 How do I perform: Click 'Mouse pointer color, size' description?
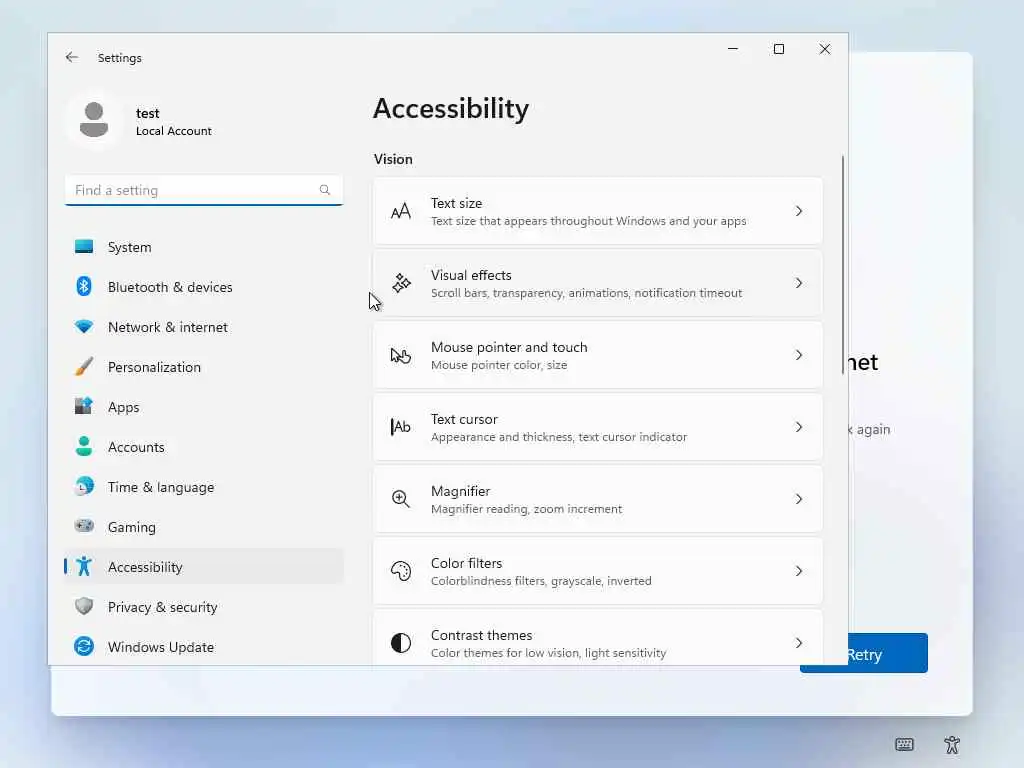coord(499,365)
